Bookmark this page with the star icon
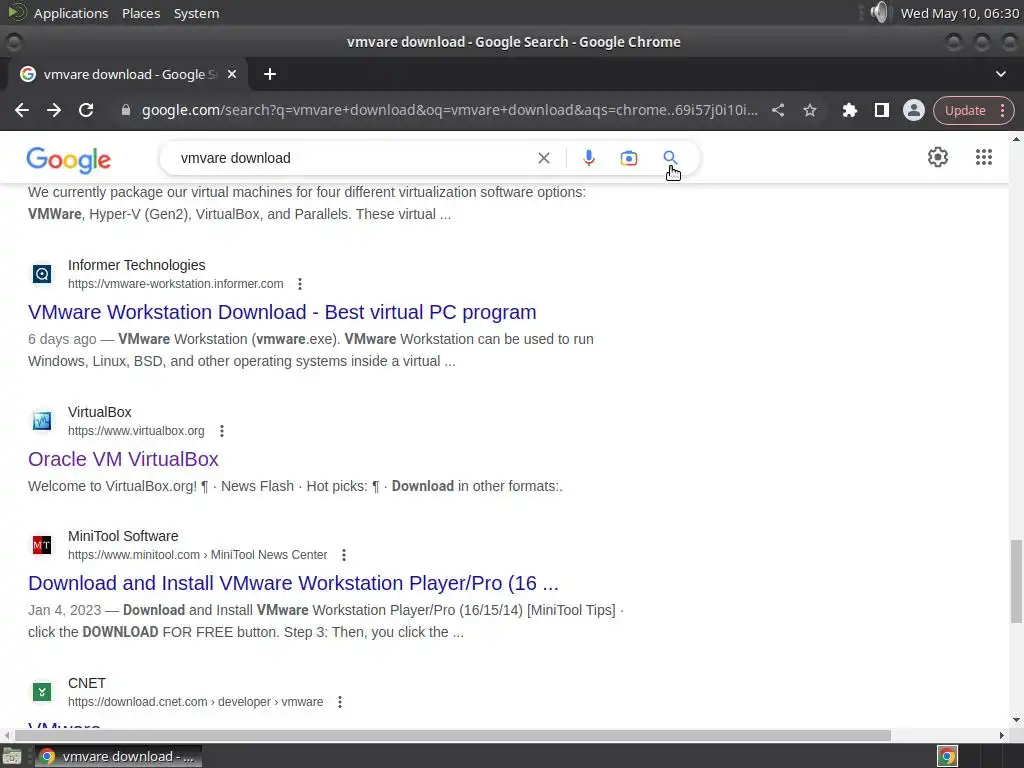The height and width of the screenshot is (768, 1024). (x=810, y=110)
